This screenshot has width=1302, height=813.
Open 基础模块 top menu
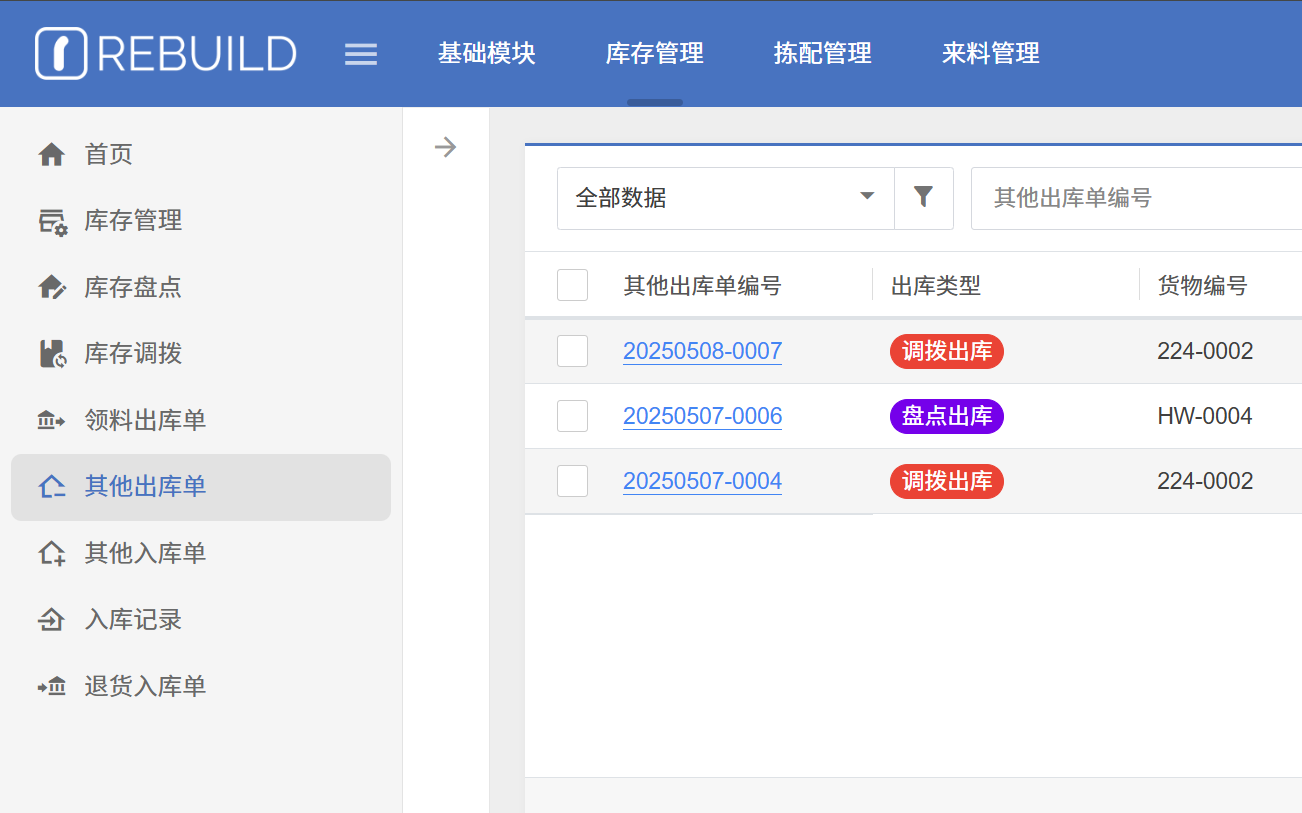point(487,53)
